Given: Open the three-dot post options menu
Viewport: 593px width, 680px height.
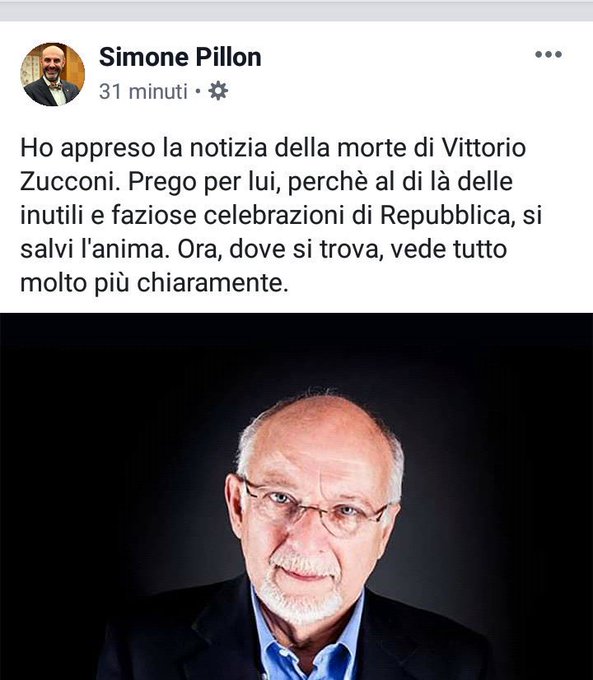Looking at the screenshot, I should tap(548, 54).
